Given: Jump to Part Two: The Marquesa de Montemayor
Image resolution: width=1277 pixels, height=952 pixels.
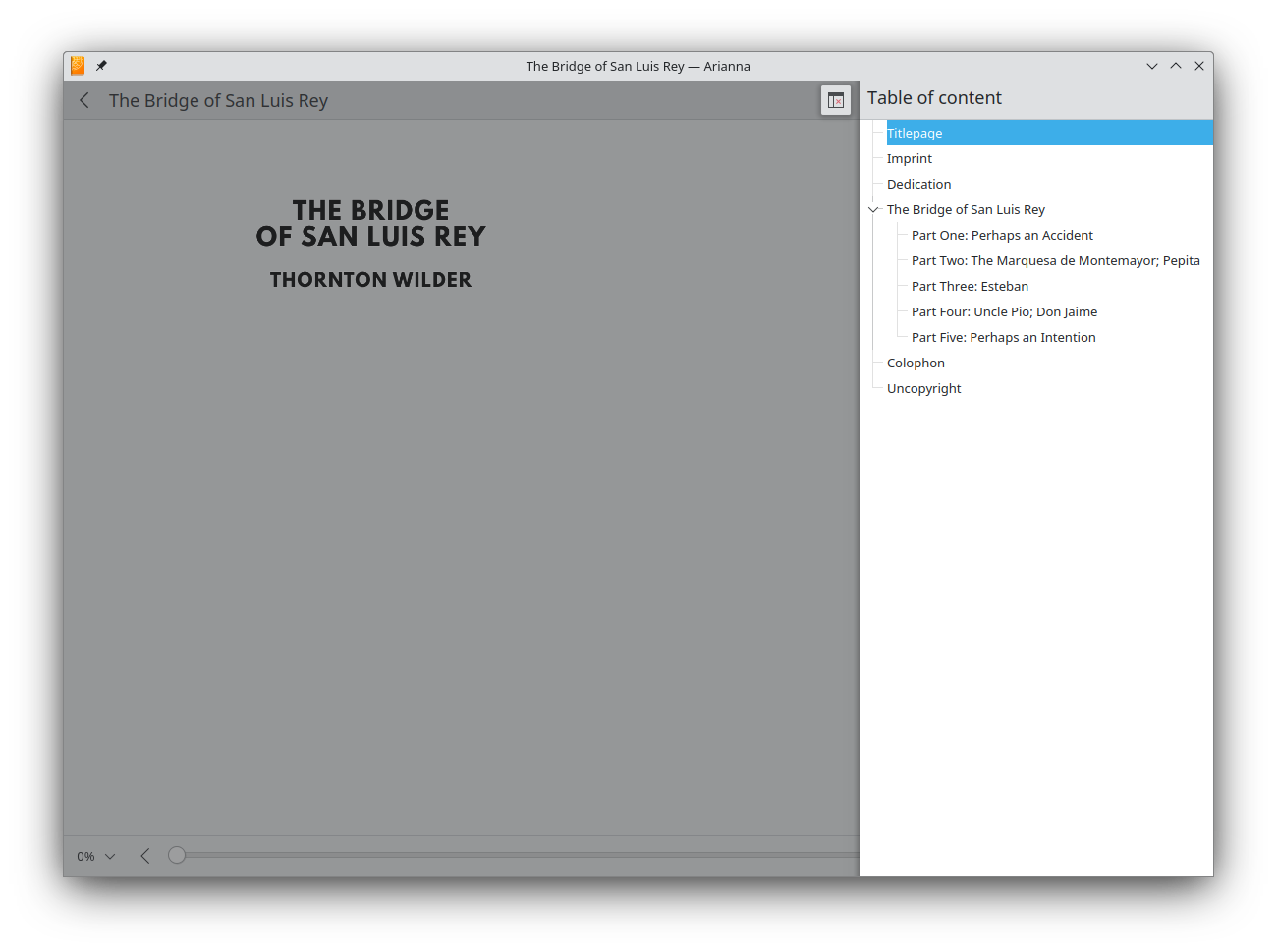Looking at the screenshot, I should coord(1056,260).
